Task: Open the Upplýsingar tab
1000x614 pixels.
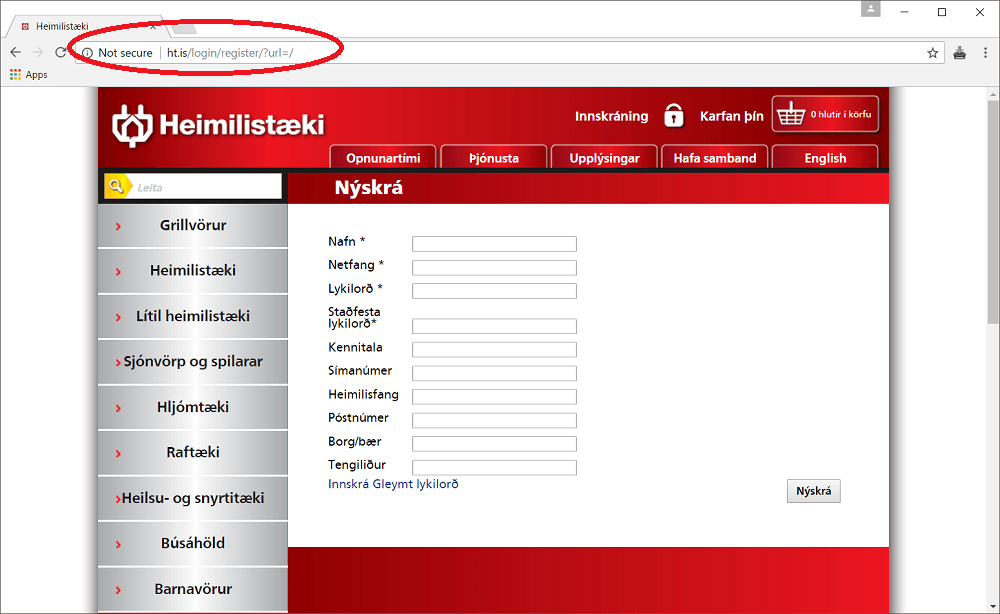Action: coord(604,157)
